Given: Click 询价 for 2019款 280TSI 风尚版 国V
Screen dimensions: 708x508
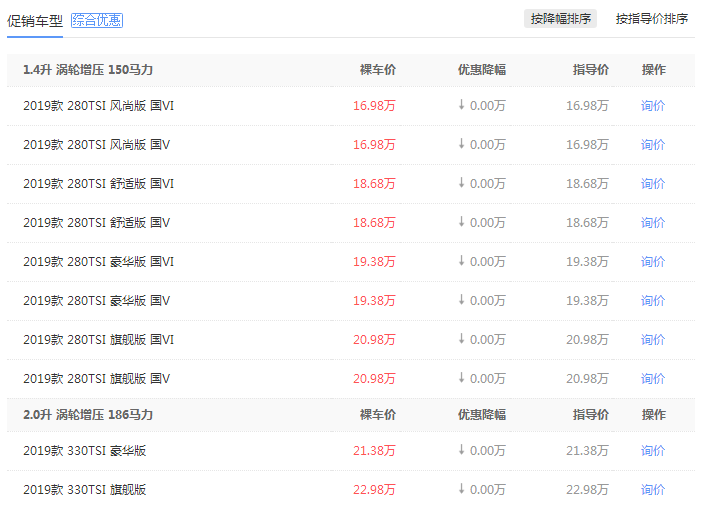Looking at the screenshot, I should (653, 145).
